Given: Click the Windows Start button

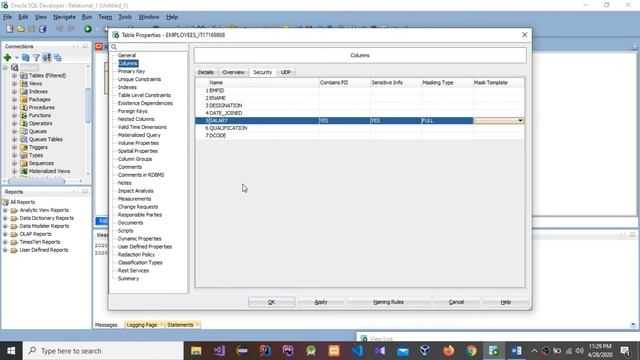Looking at the screenshot, I should point(11,351).
